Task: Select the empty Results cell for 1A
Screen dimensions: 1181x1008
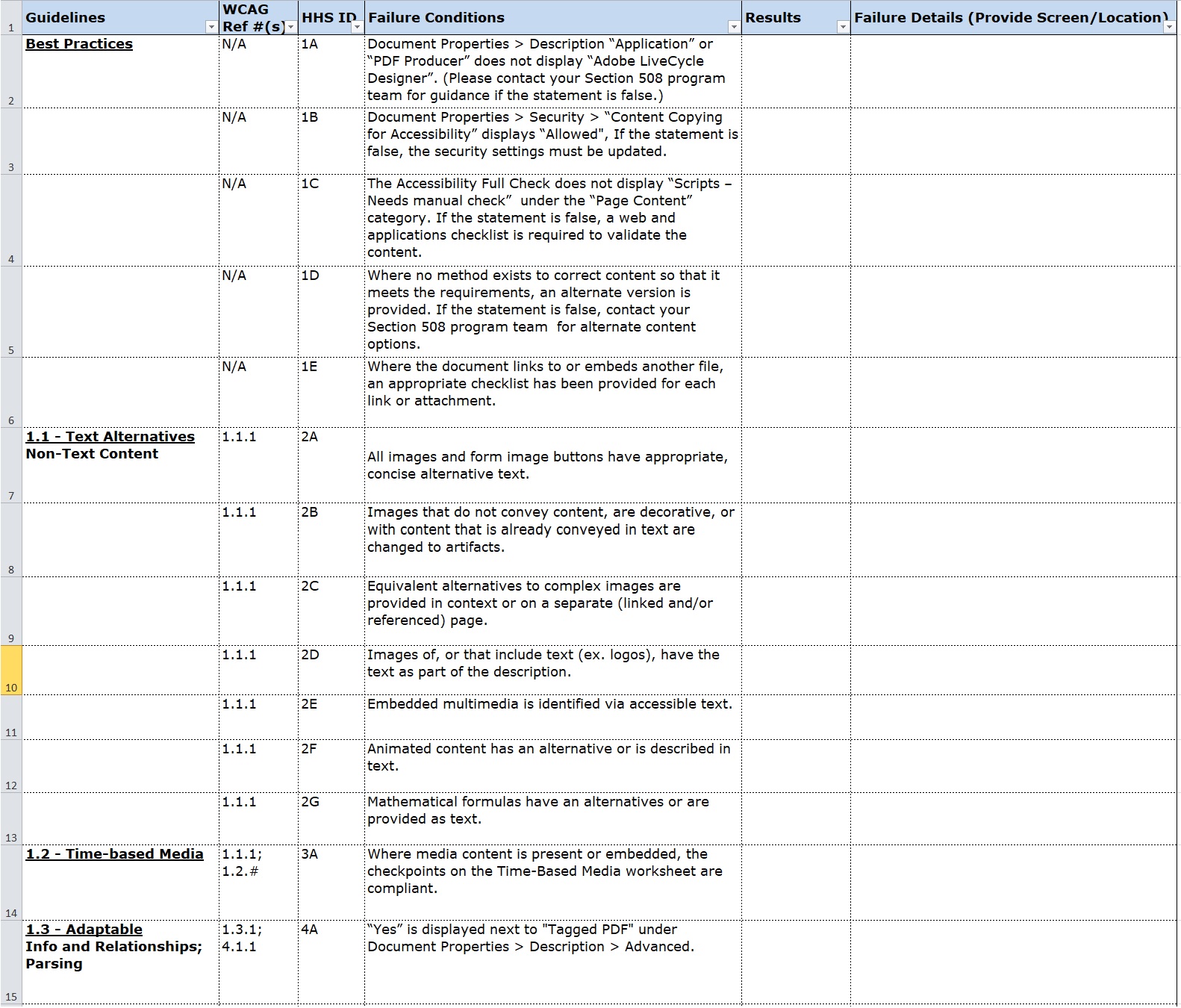Action: coord(796,71)
